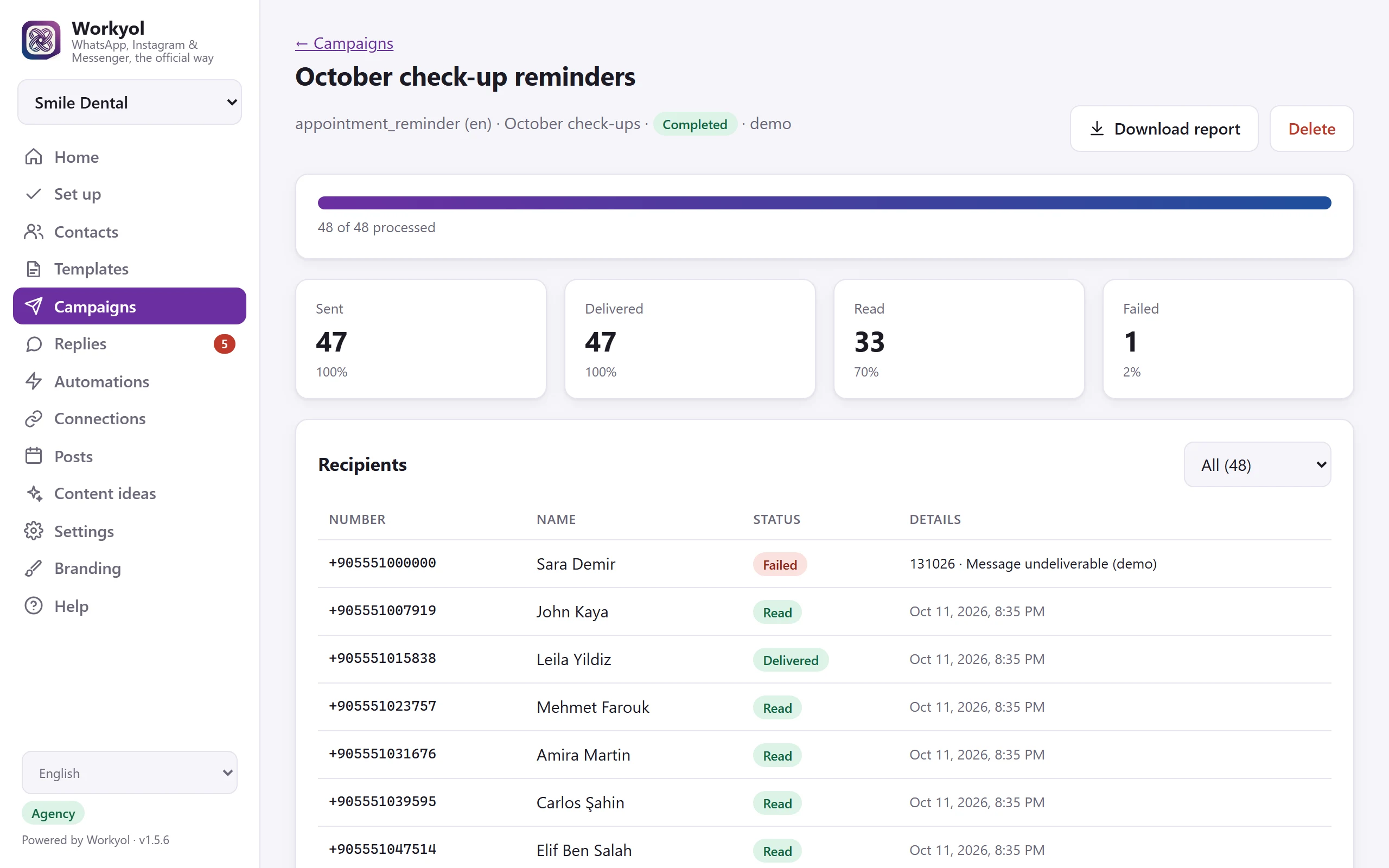The width and height of the screenshot is (1389, 868).
Task: Click the Delivered status for Leila Yildiz
Action: click(x=791, y=660)
